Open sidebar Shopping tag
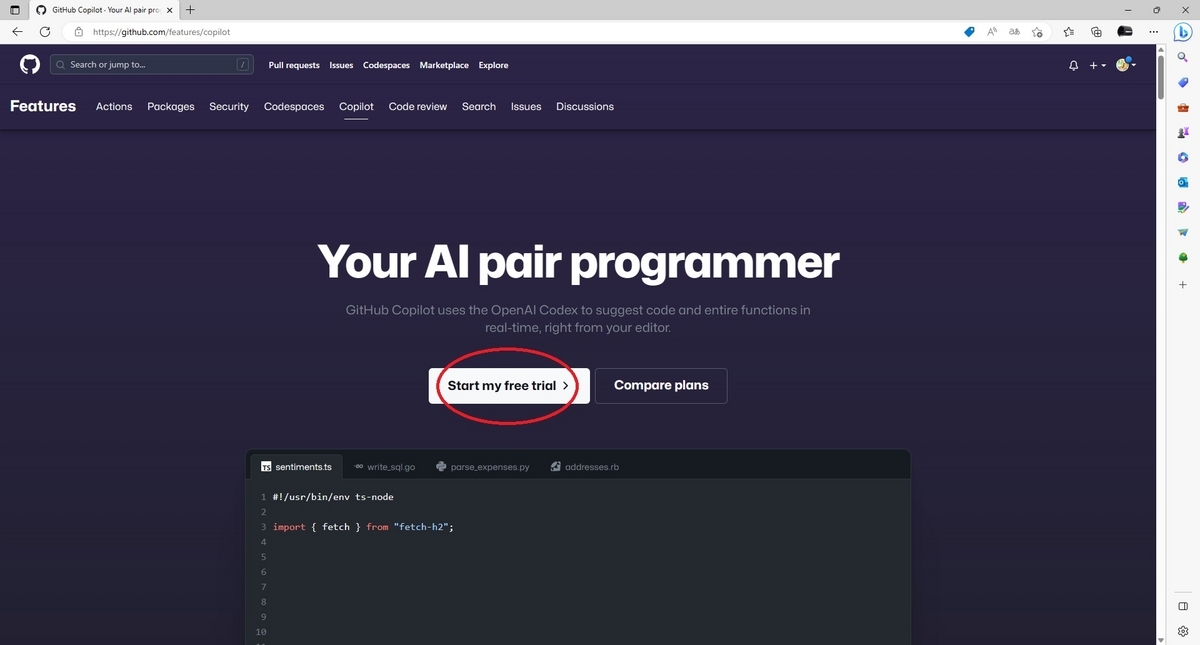This screenshot has height=645, width=1200. [x=1183, y=82]
